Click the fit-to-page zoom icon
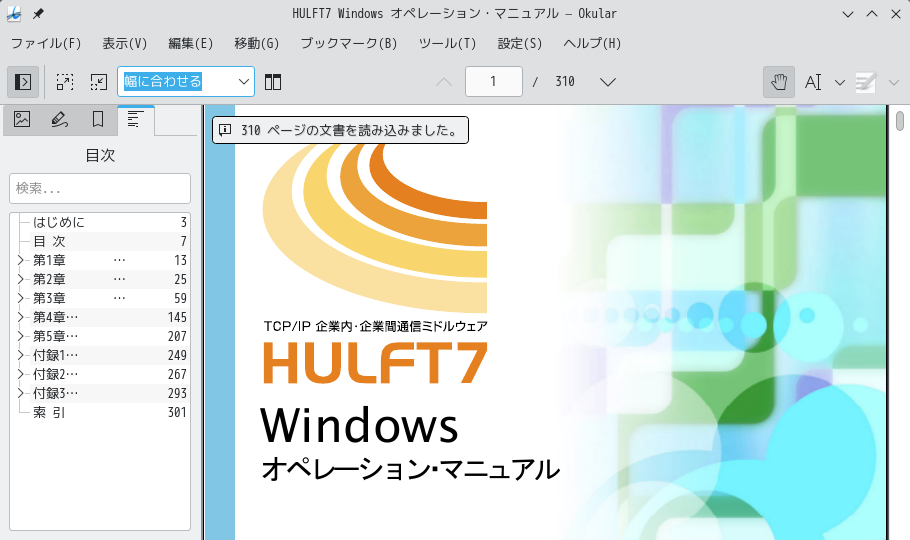This screenshot has width=910, height=540. 65,82
